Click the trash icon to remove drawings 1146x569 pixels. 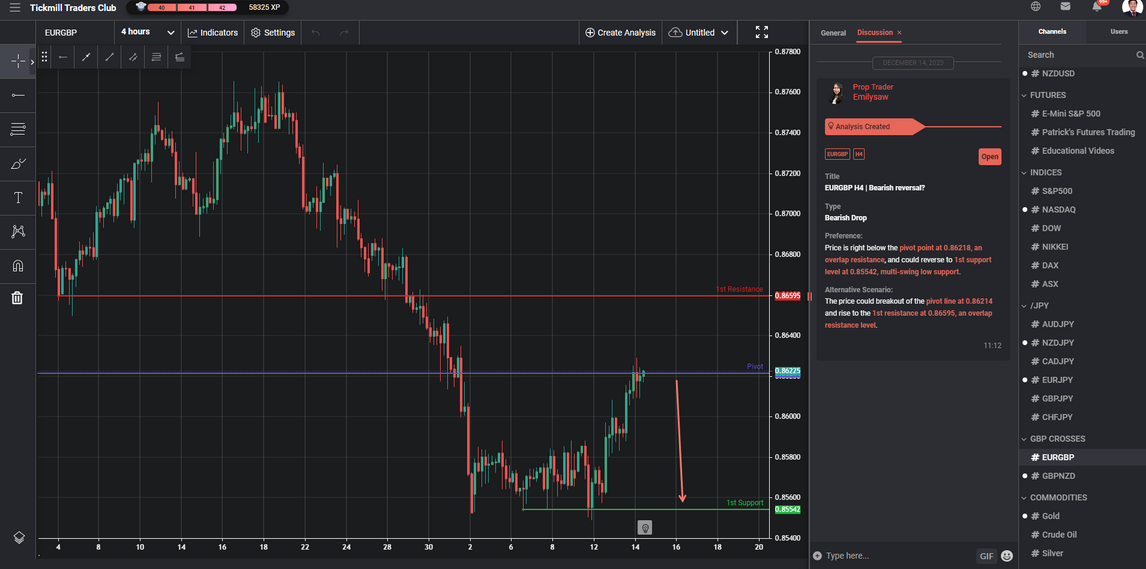coord(18,298)
